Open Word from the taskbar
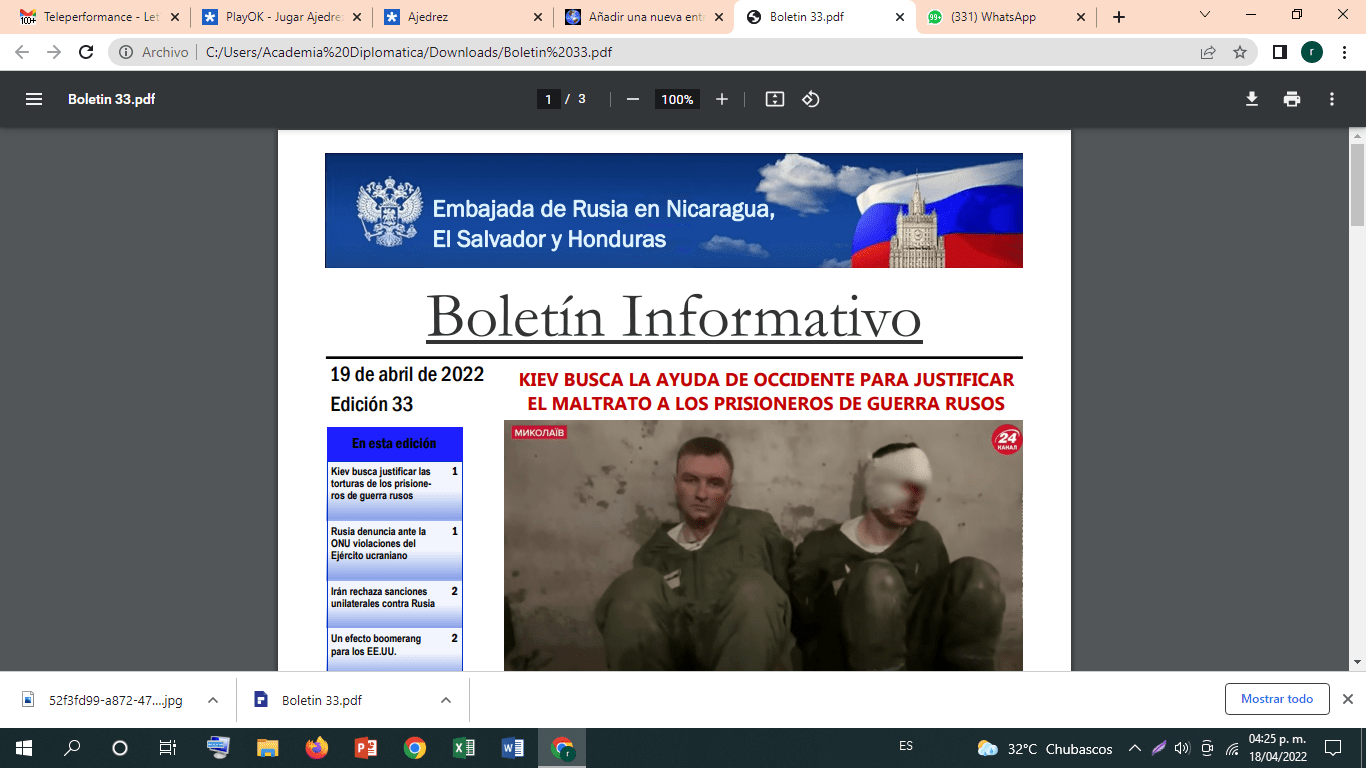The height and width of the screenshot is (768, 1366). point(513,748)
